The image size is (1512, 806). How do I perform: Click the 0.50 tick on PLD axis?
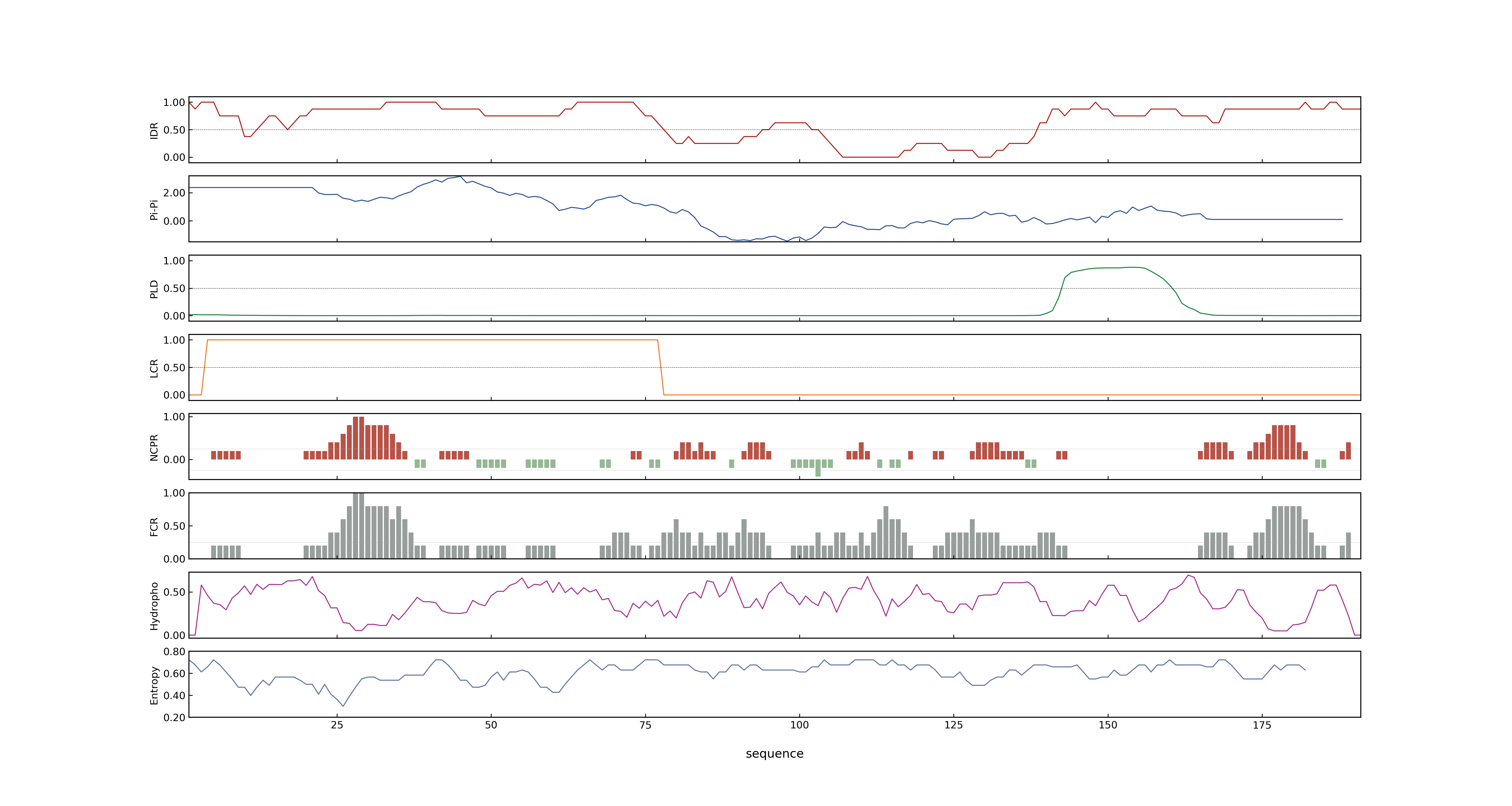point(174,288)
